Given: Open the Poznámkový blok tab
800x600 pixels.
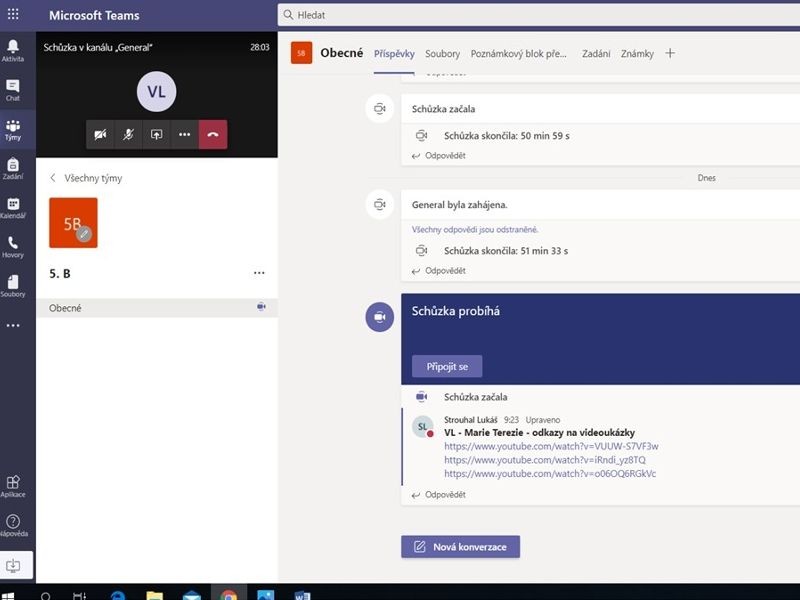Looking at the screenshot, I should point(518,54).
